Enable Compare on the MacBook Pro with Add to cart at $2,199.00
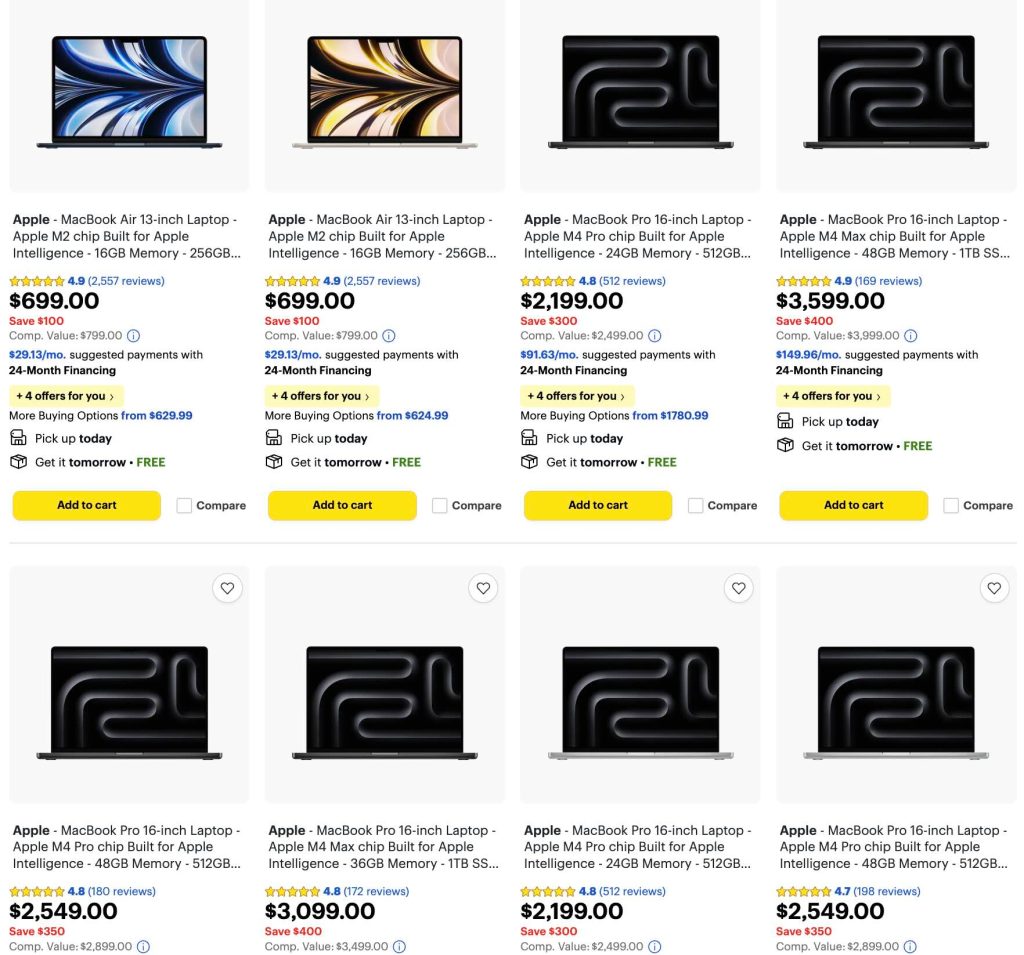Viewport: 1024px width, 955px height. [x=696, y=506]
